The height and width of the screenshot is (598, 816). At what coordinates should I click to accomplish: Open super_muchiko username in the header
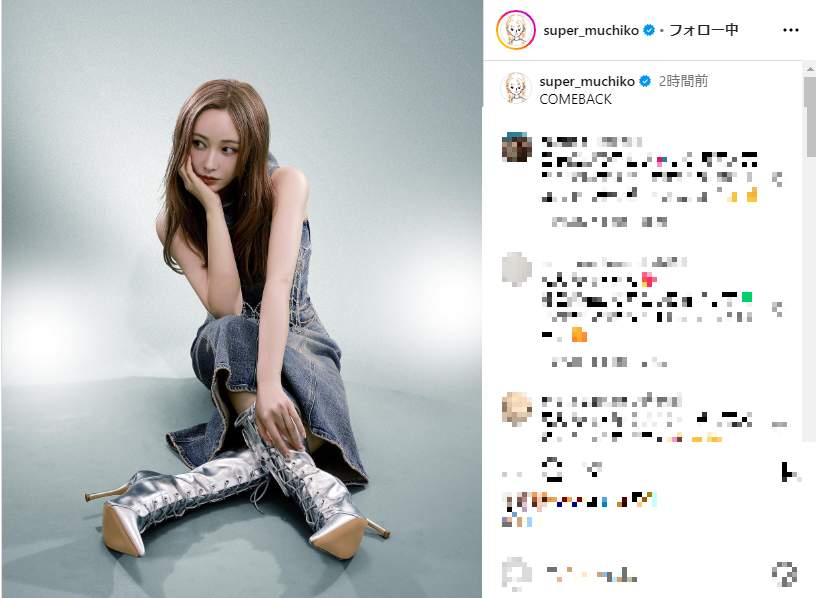tap(591, 31)
